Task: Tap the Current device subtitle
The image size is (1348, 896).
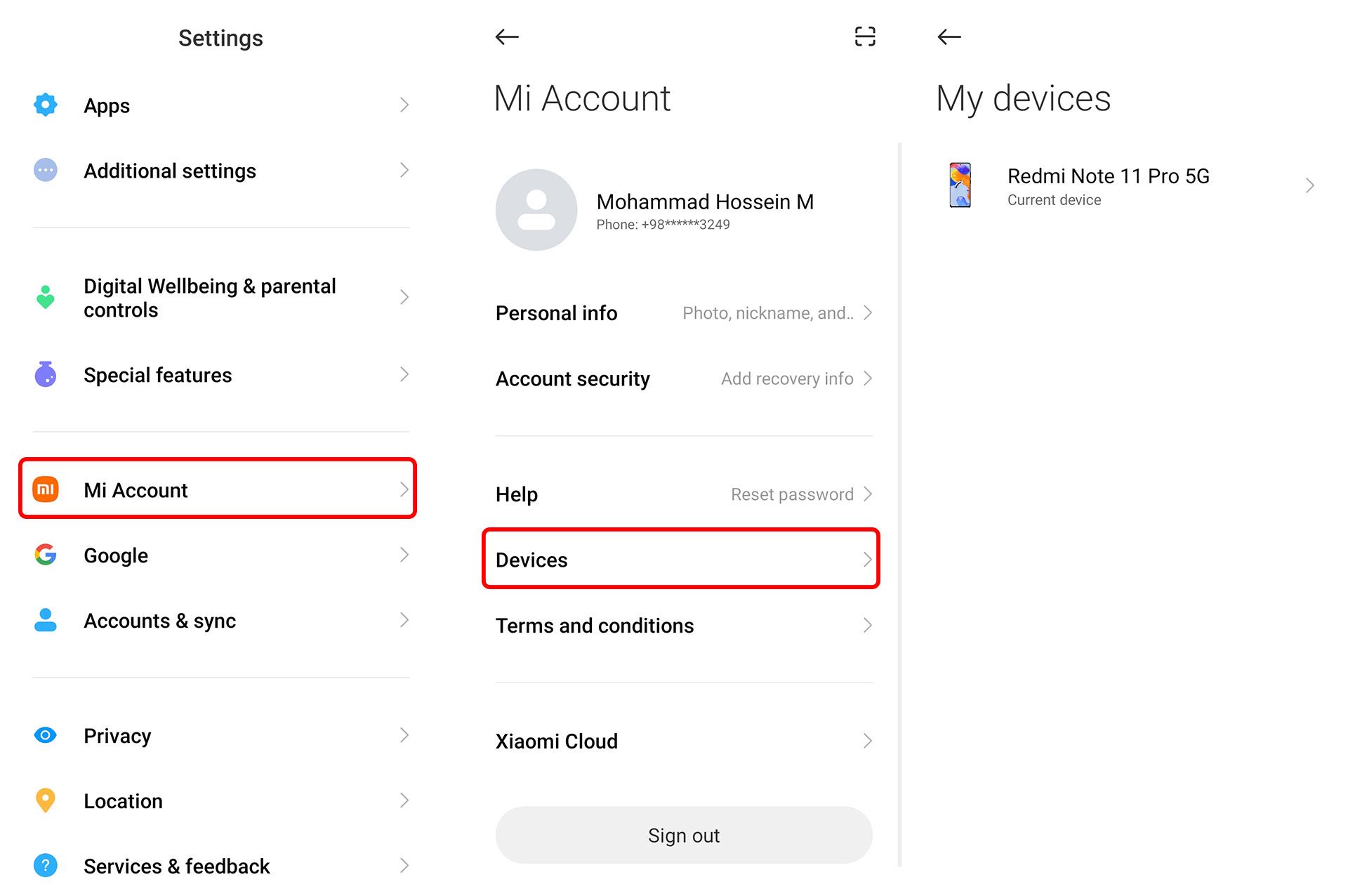Action: pos(1054,200)
